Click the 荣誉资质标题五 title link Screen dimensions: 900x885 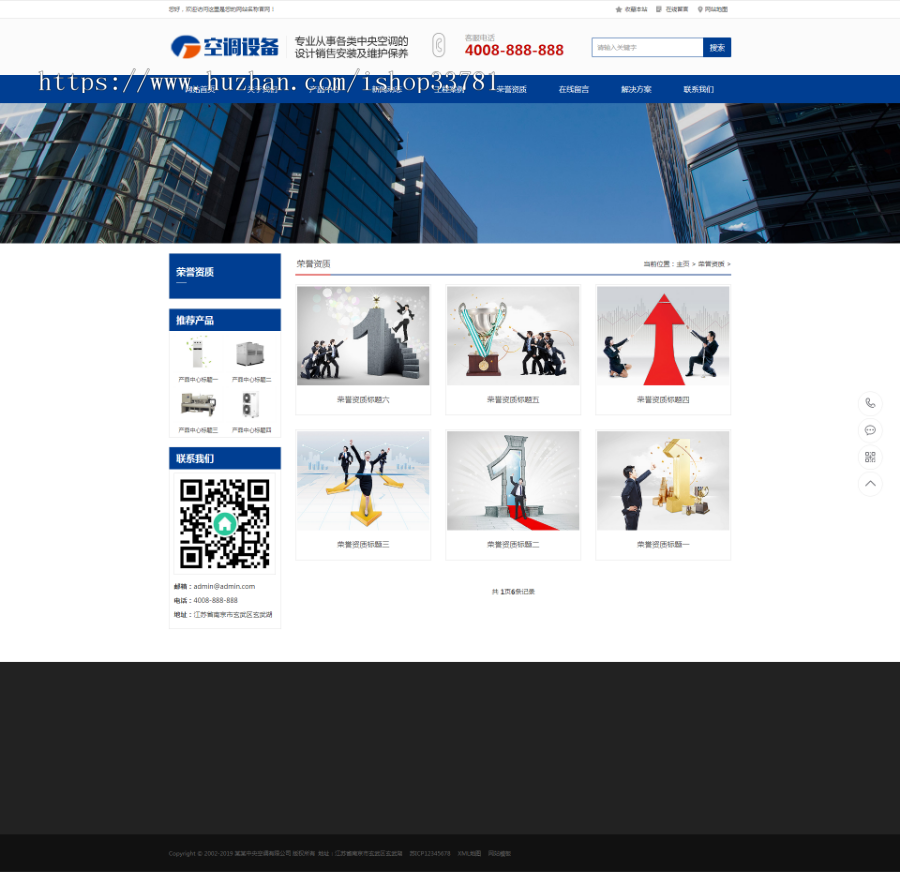pos(513,399)
